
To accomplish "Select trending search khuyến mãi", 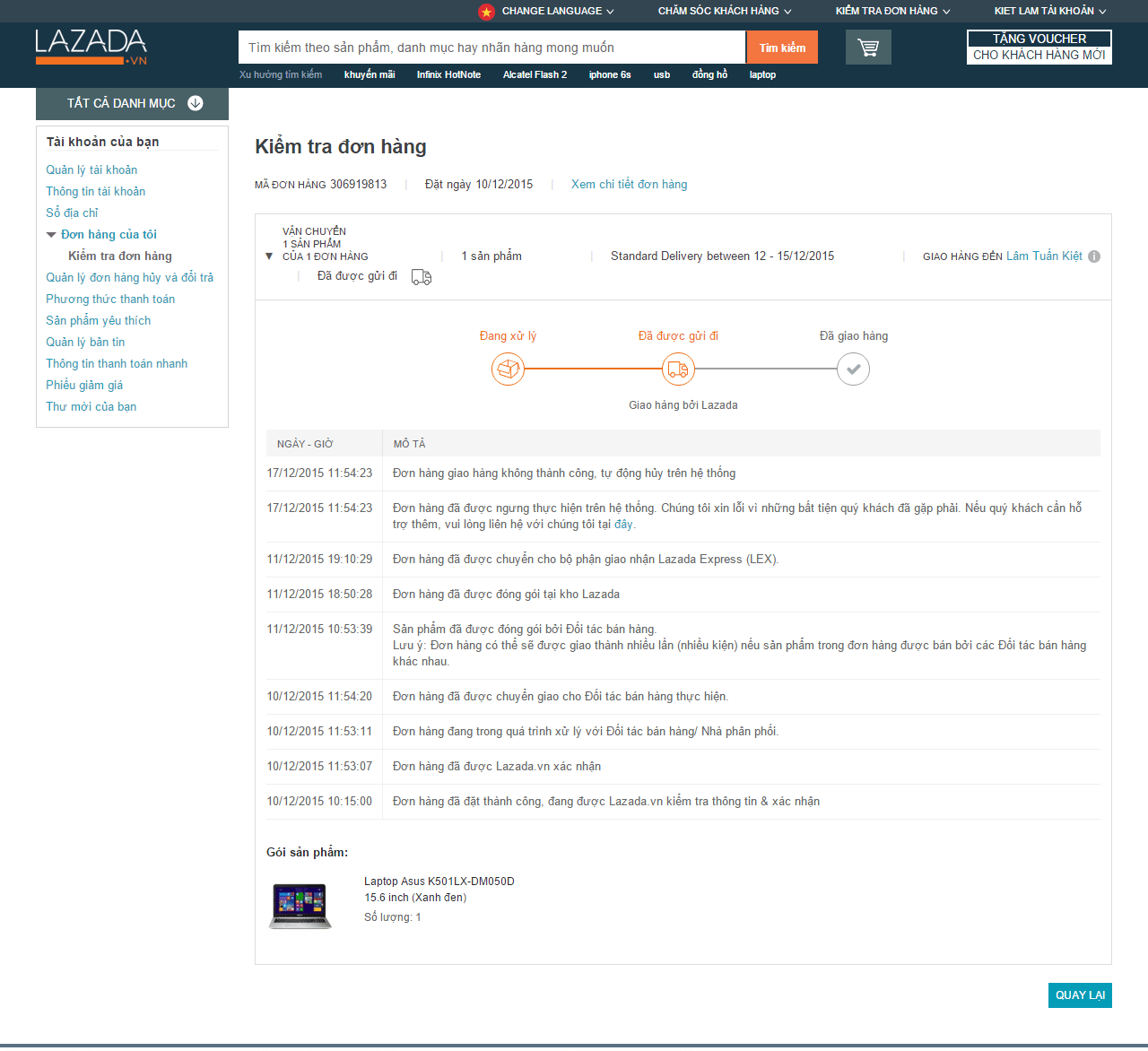I will click(370, 74).
